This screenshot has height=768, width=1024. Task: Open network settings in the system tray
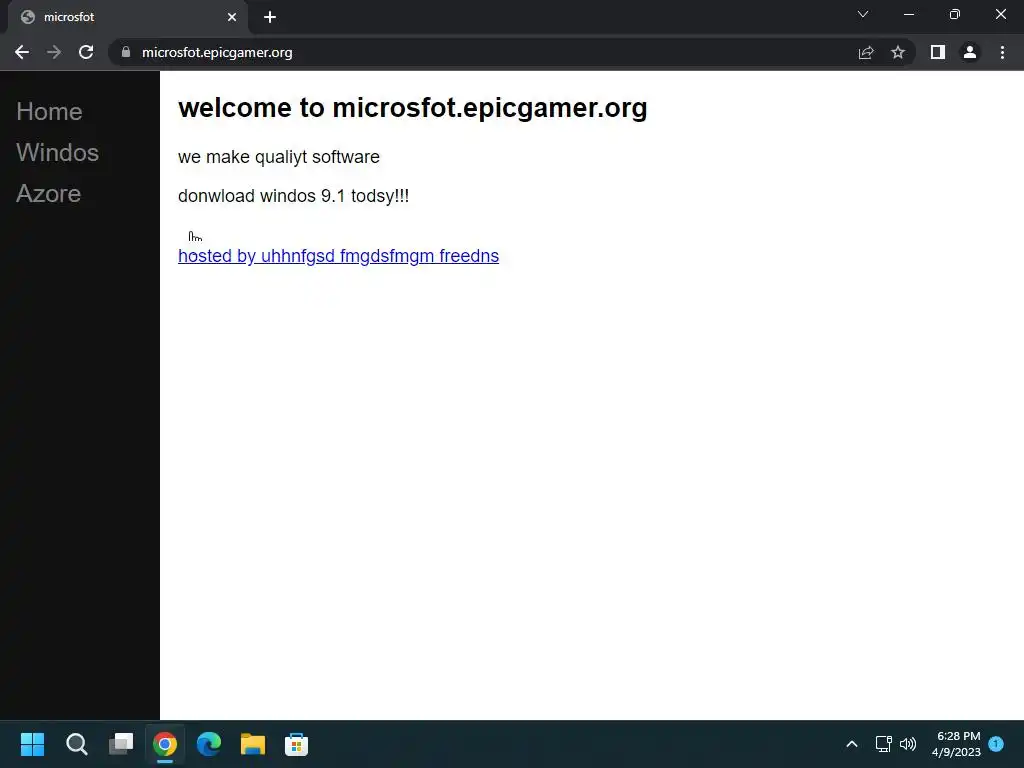pyautogui.click(x=884, y=744)
